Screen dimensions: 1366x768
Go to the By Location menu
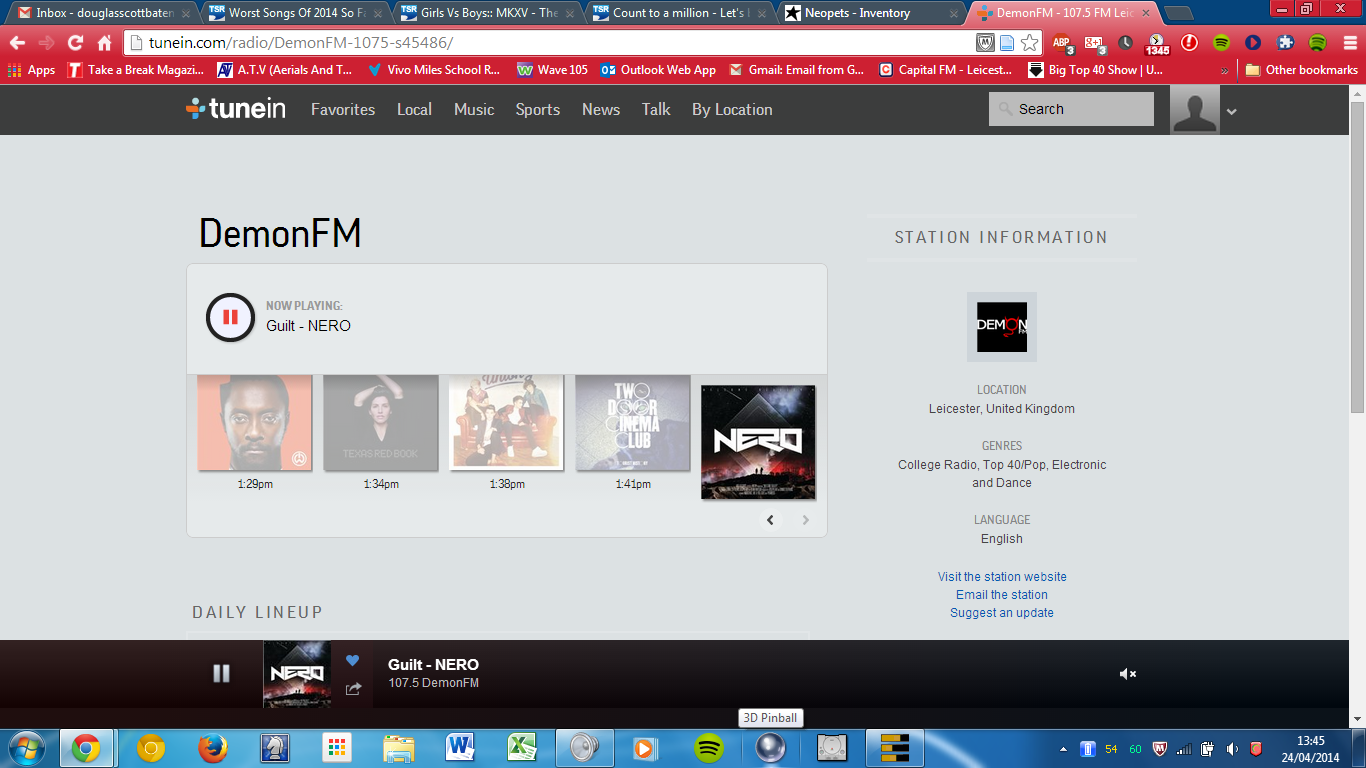pos(732,110)
